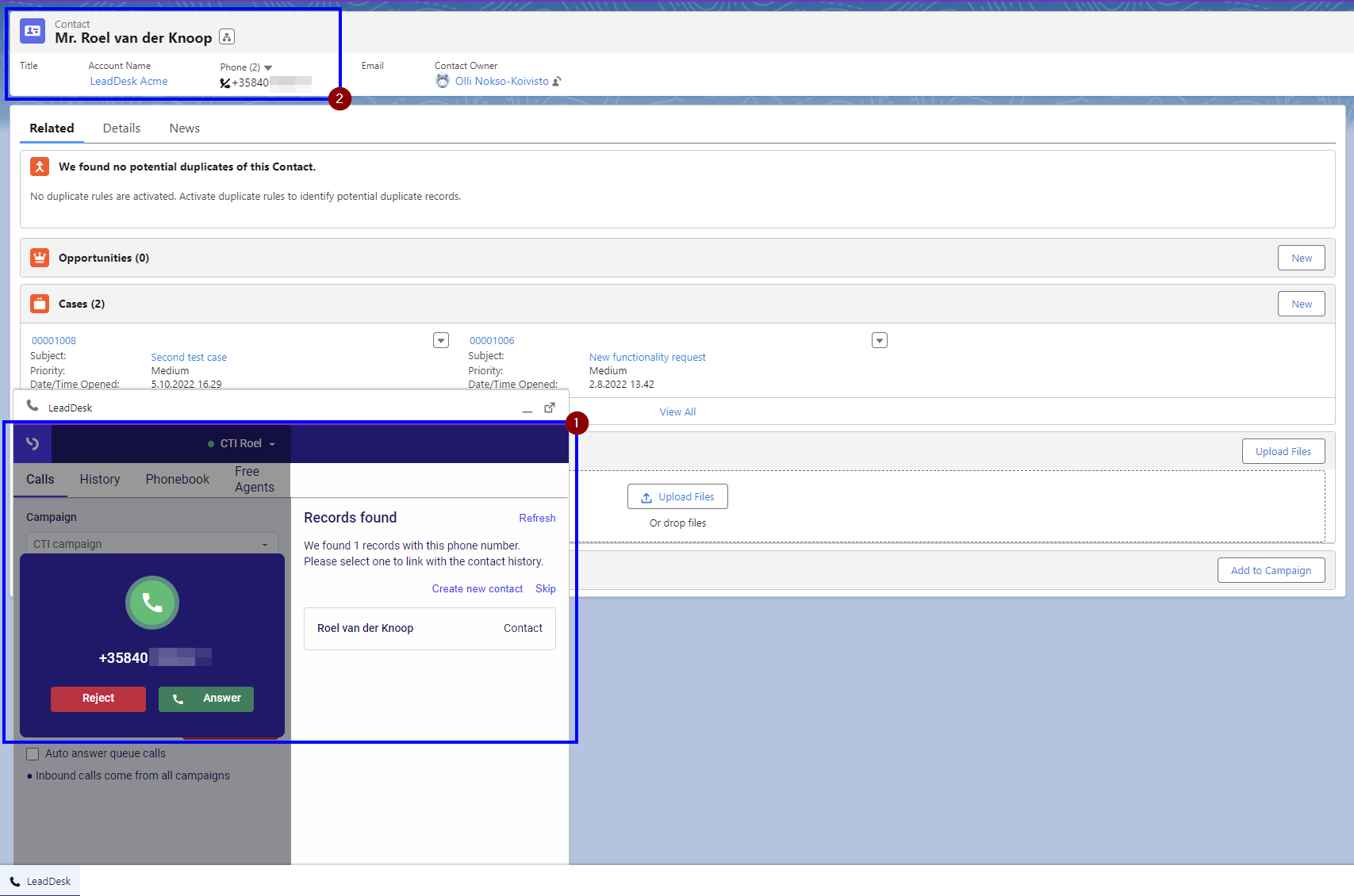Click the Opportunities crown icon
Screen dimensions: 1354x896
[x=40, y=258]
